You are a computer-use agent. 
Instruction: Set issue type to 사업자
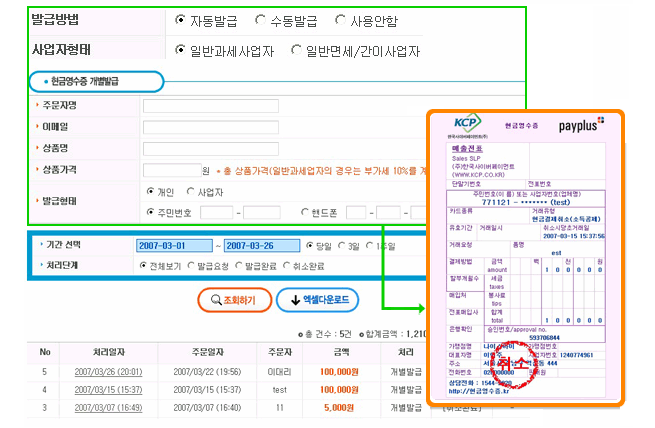[x=189, y=192]
